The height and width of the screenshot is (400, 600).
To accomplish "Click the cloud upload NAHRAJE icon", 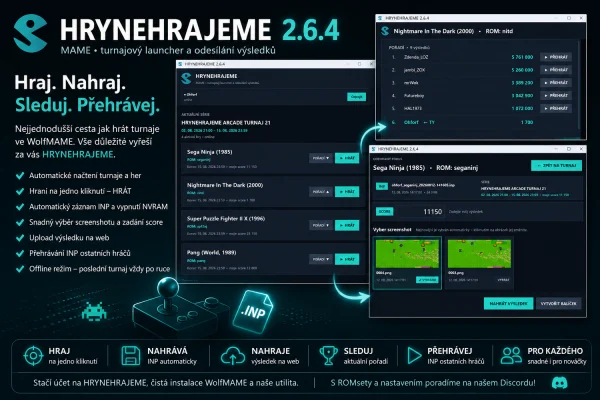I will [233, 356].
